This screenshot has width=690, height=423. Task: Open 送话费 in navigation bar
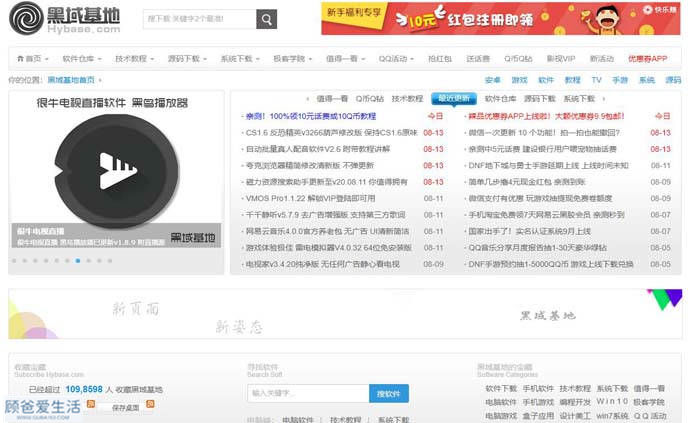click(478, 59)
